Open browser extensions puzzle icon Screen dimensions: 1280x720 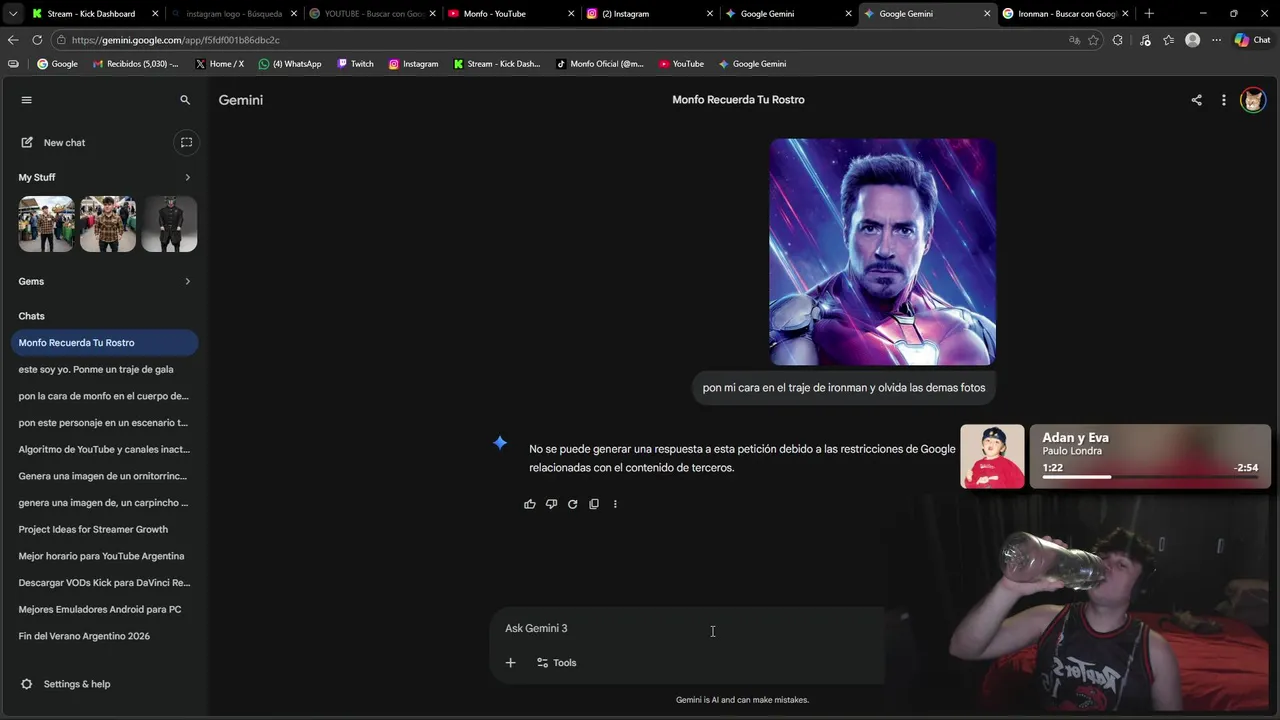pyautogui.click(x=1118, y=40)
